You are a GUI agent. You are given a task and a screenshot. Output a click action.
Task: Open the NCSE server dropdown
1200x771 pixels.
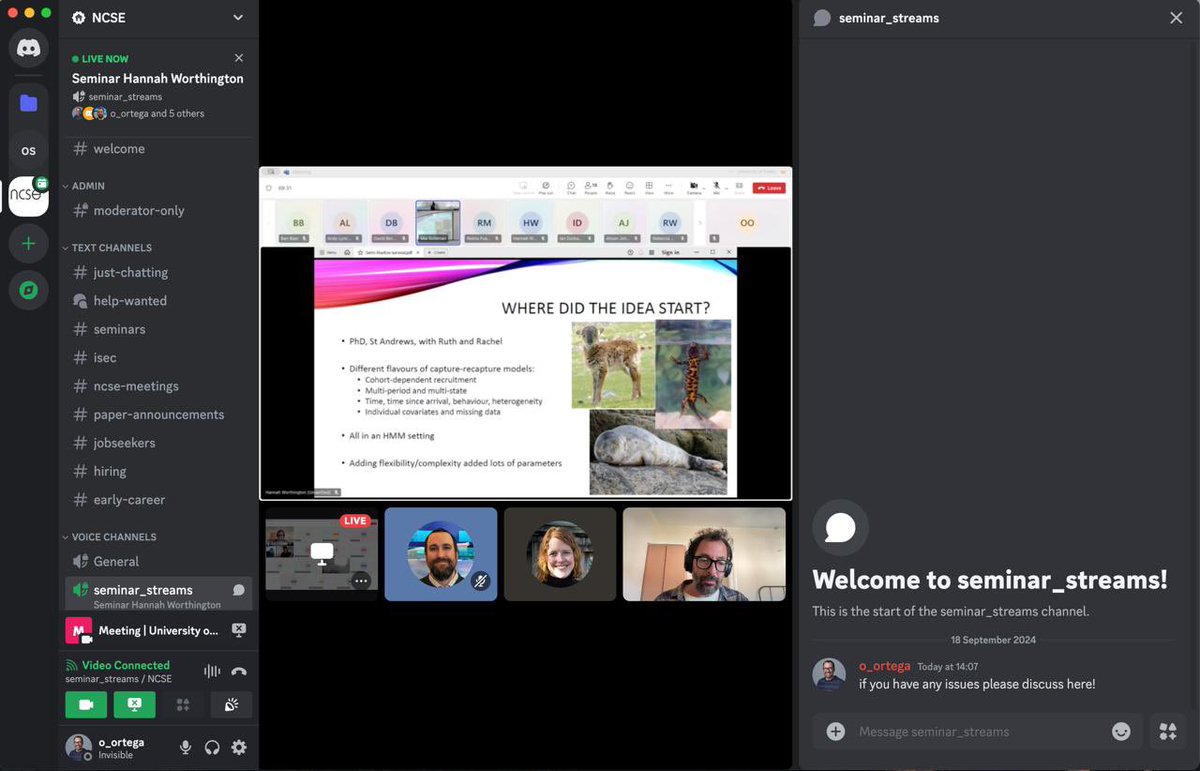pos(238,17)
